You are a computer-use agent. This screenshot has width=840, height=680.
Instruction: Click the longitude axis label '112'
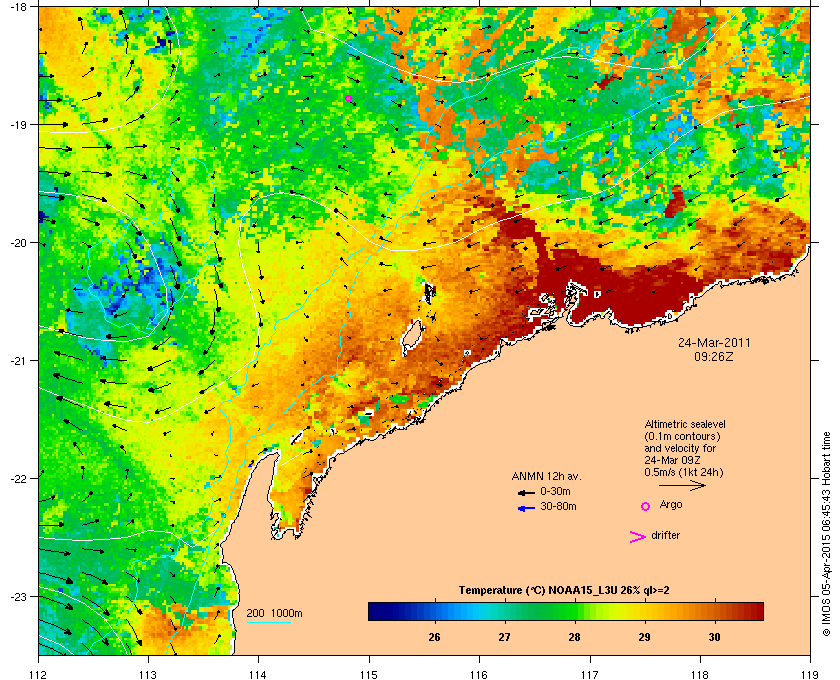[x=39, y=674]
